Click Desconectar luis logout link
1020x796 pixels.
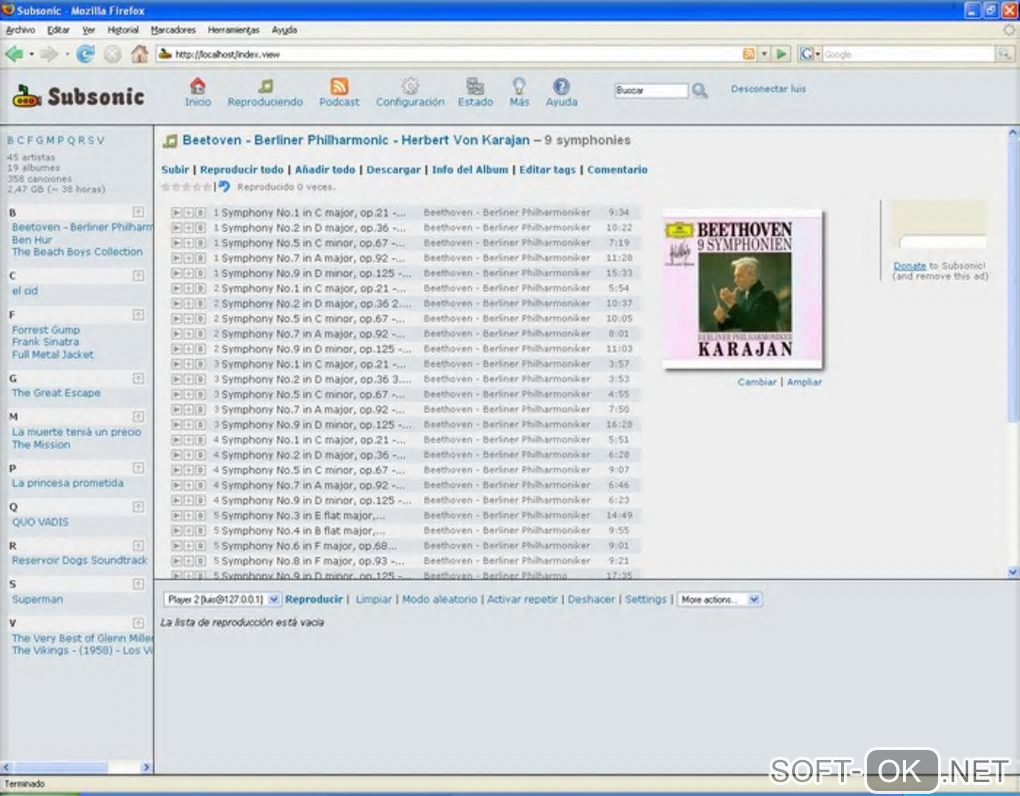768,89
